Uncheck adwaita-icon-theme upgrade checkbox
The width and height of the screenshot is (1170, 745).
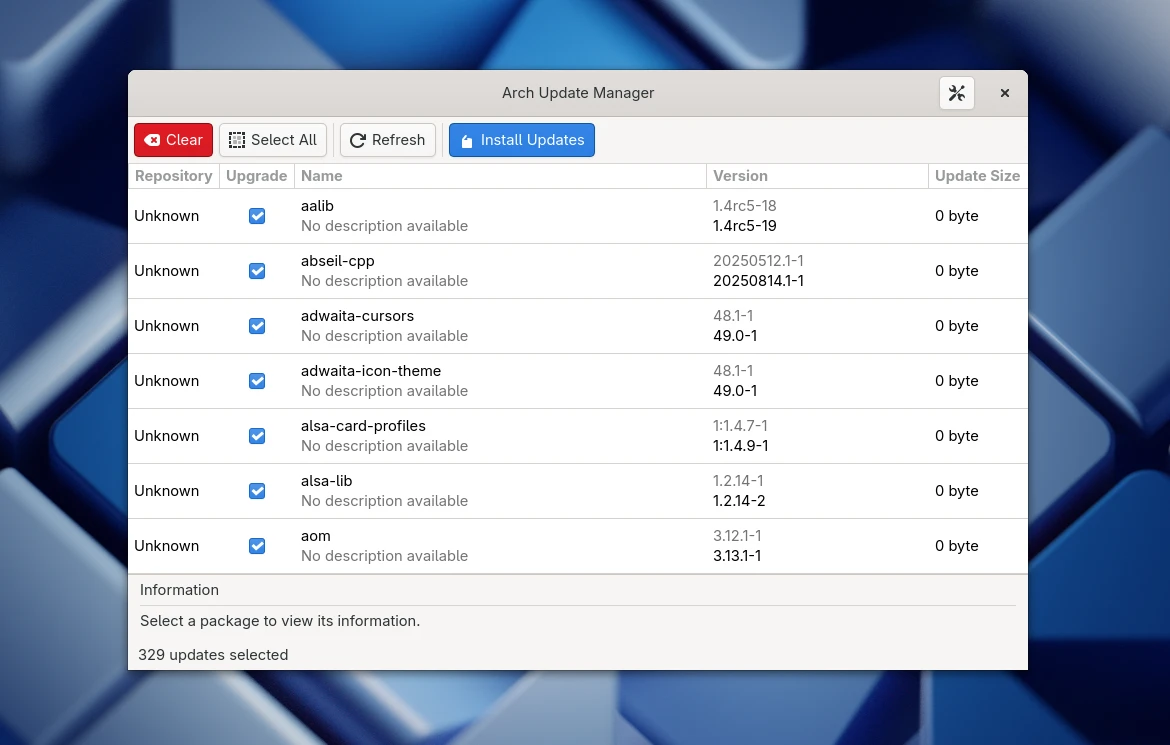coord(257,380)
